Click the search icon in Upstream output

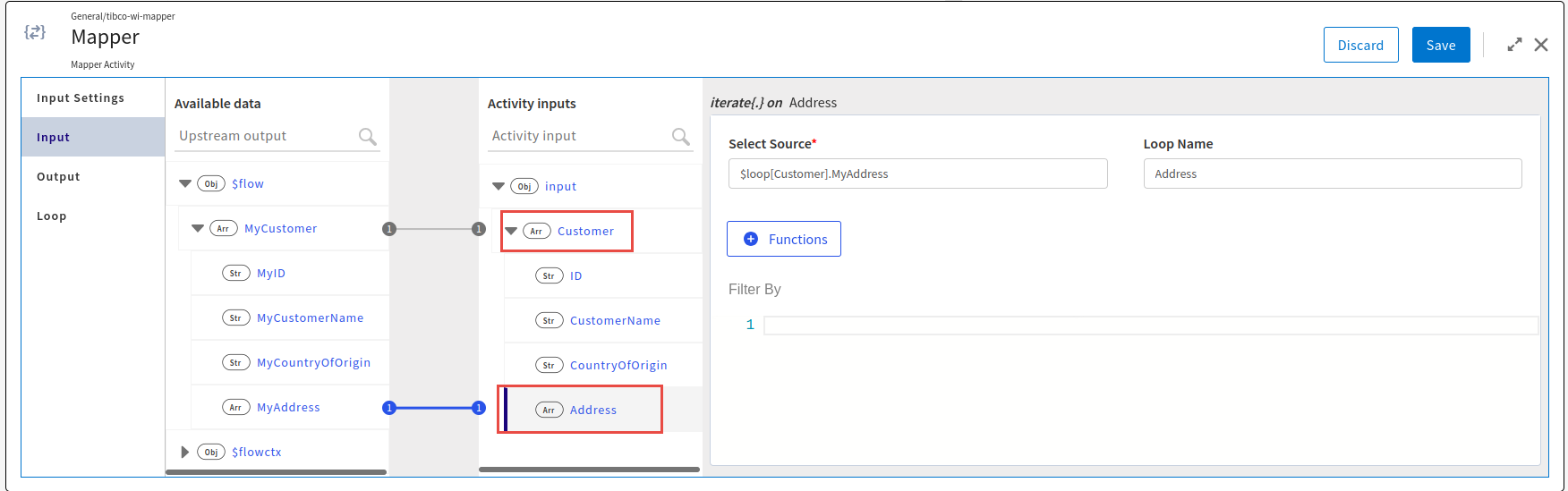coord(367,137)
